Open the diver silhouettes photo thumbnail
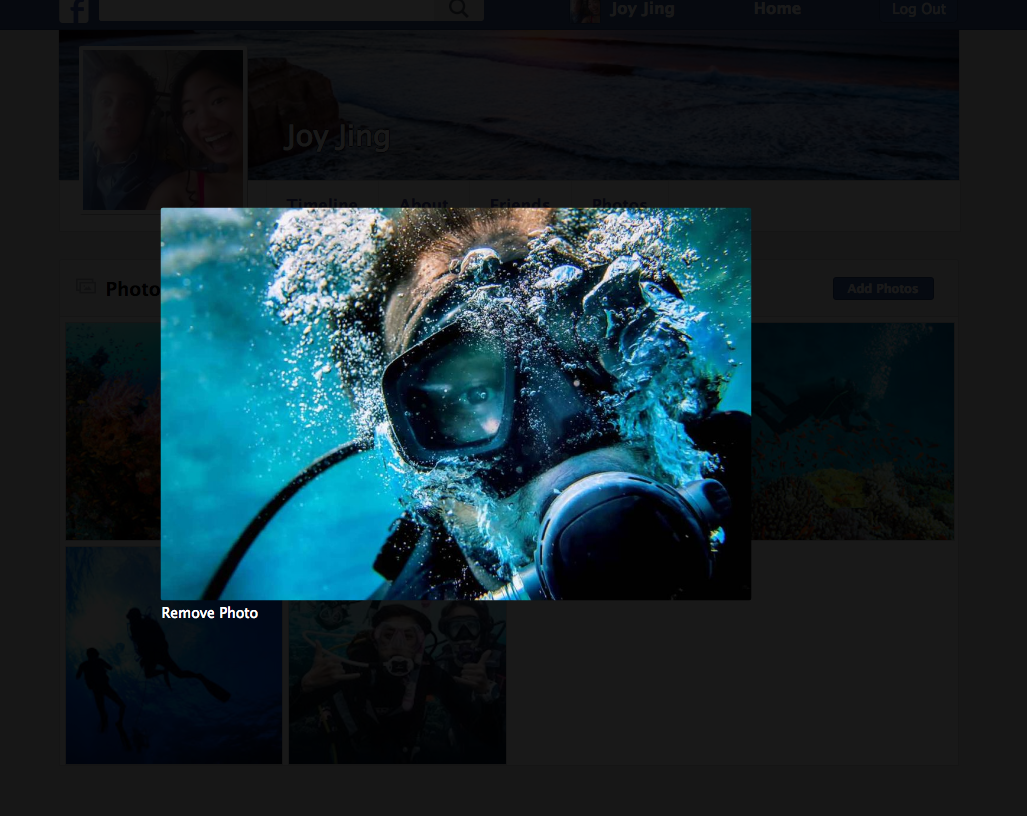Screen dimensions: 1027x816 click(174, 656)
